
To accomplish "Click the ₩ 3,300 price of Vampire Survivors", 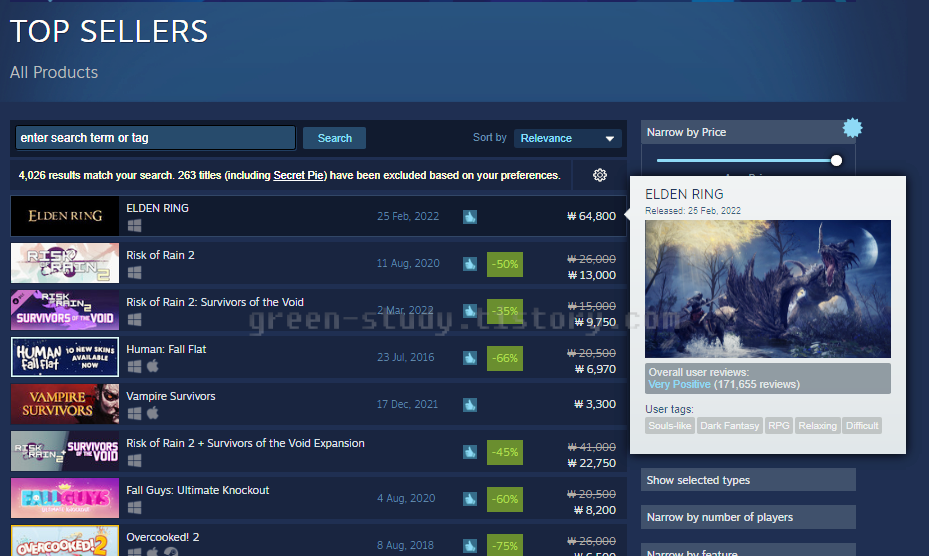I will [x=595, y=404].
